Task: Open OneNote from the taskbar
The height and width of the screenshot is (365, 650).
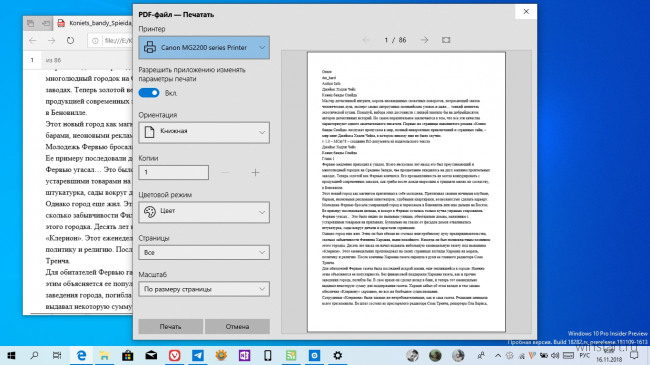Action: [x=244, y=355]
